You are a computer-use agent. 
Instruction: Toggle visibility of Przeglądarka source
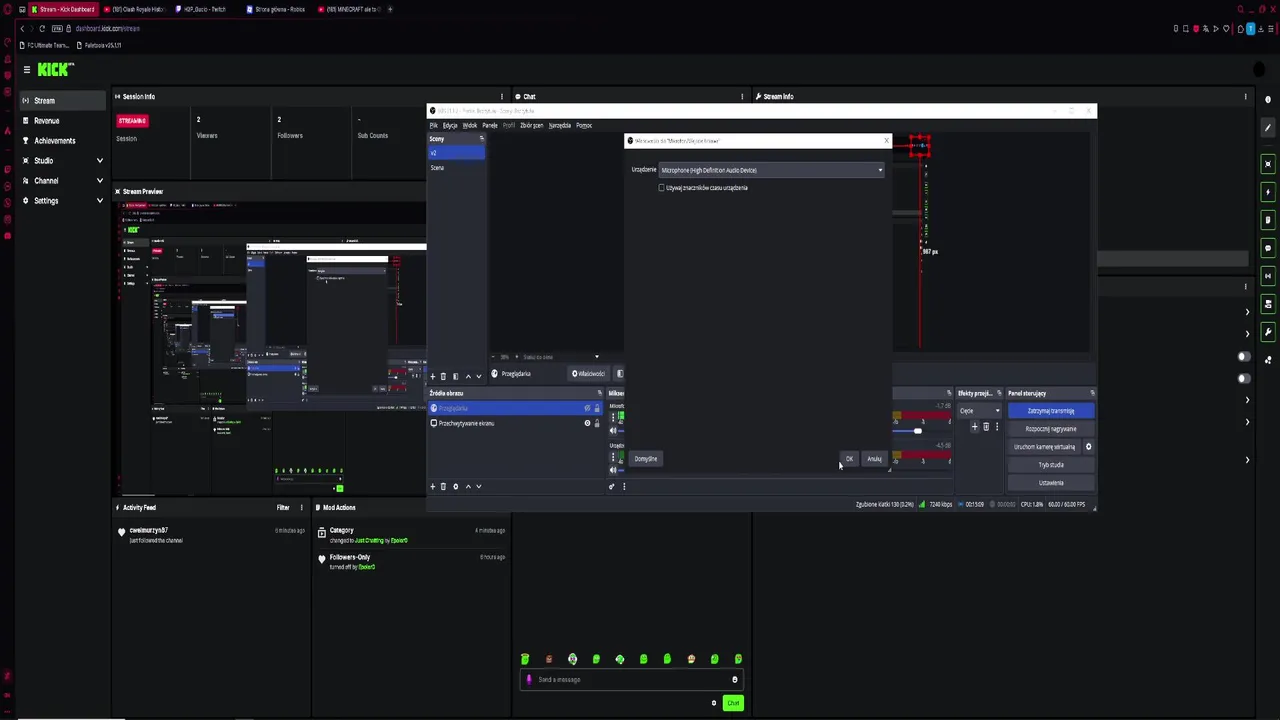point(587,409)
